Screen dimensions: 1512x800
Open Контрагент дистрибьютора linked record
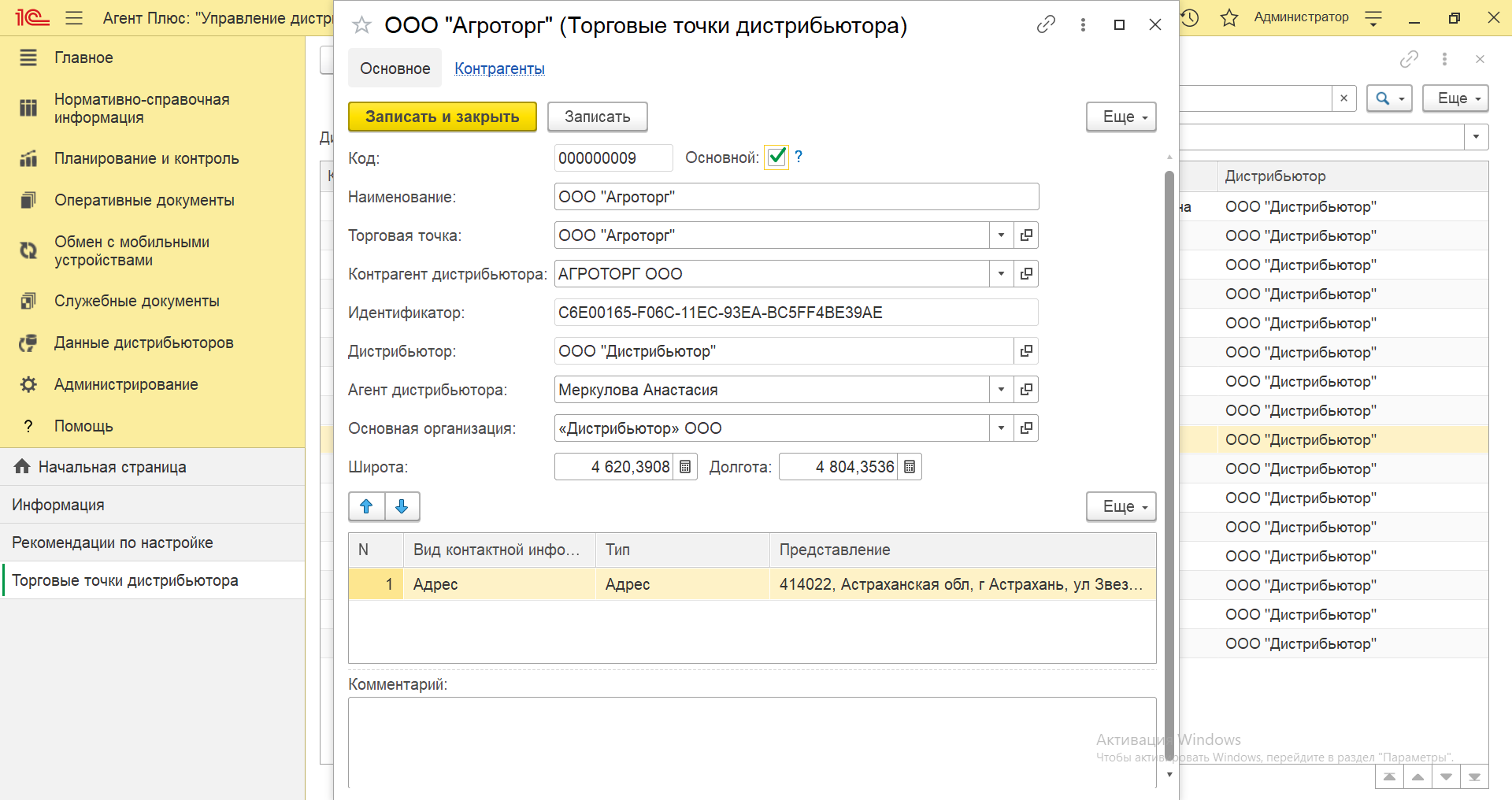tap(1026, 273)
